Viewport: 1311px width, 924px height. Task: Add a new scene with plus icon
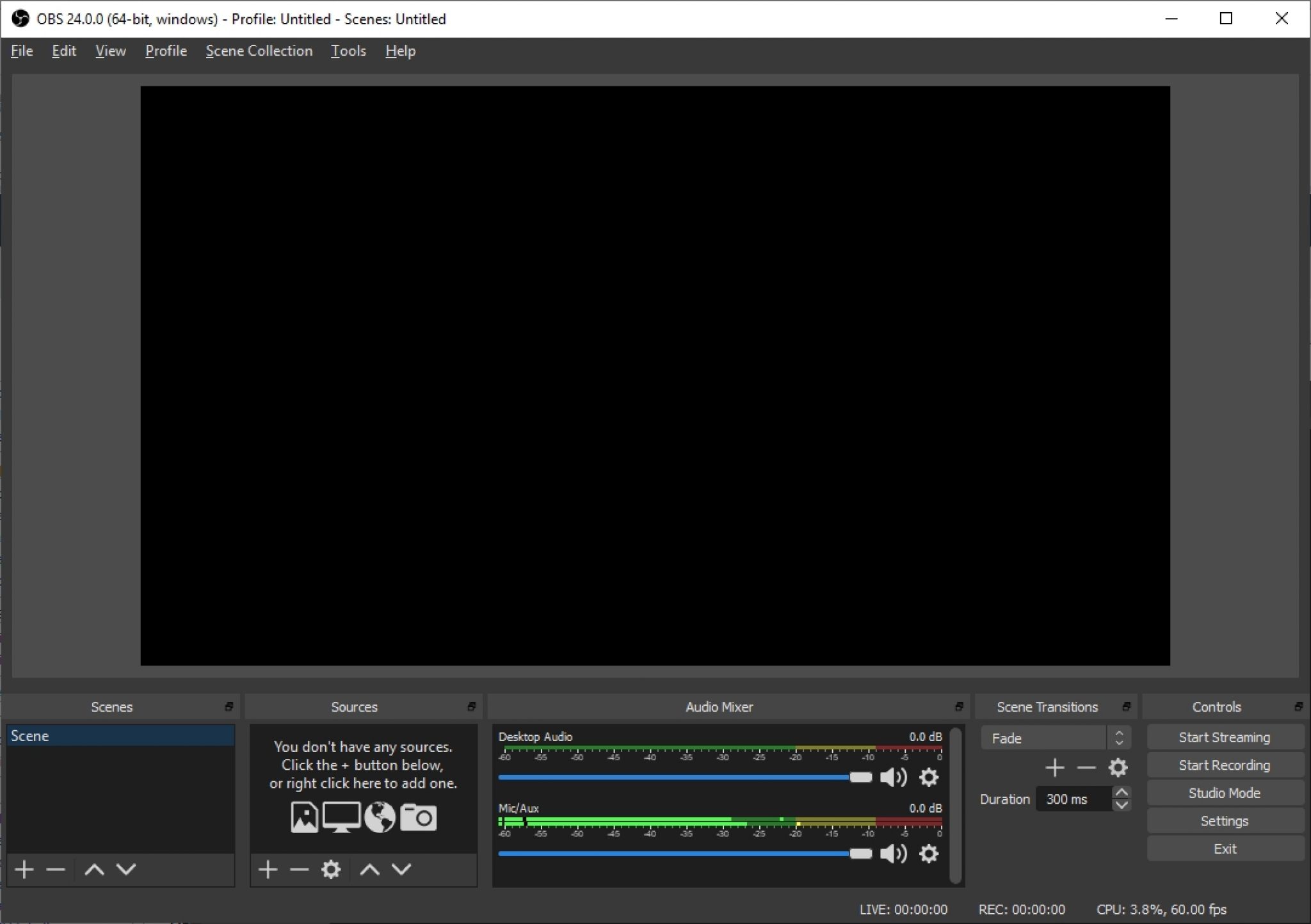click(24, 869)
